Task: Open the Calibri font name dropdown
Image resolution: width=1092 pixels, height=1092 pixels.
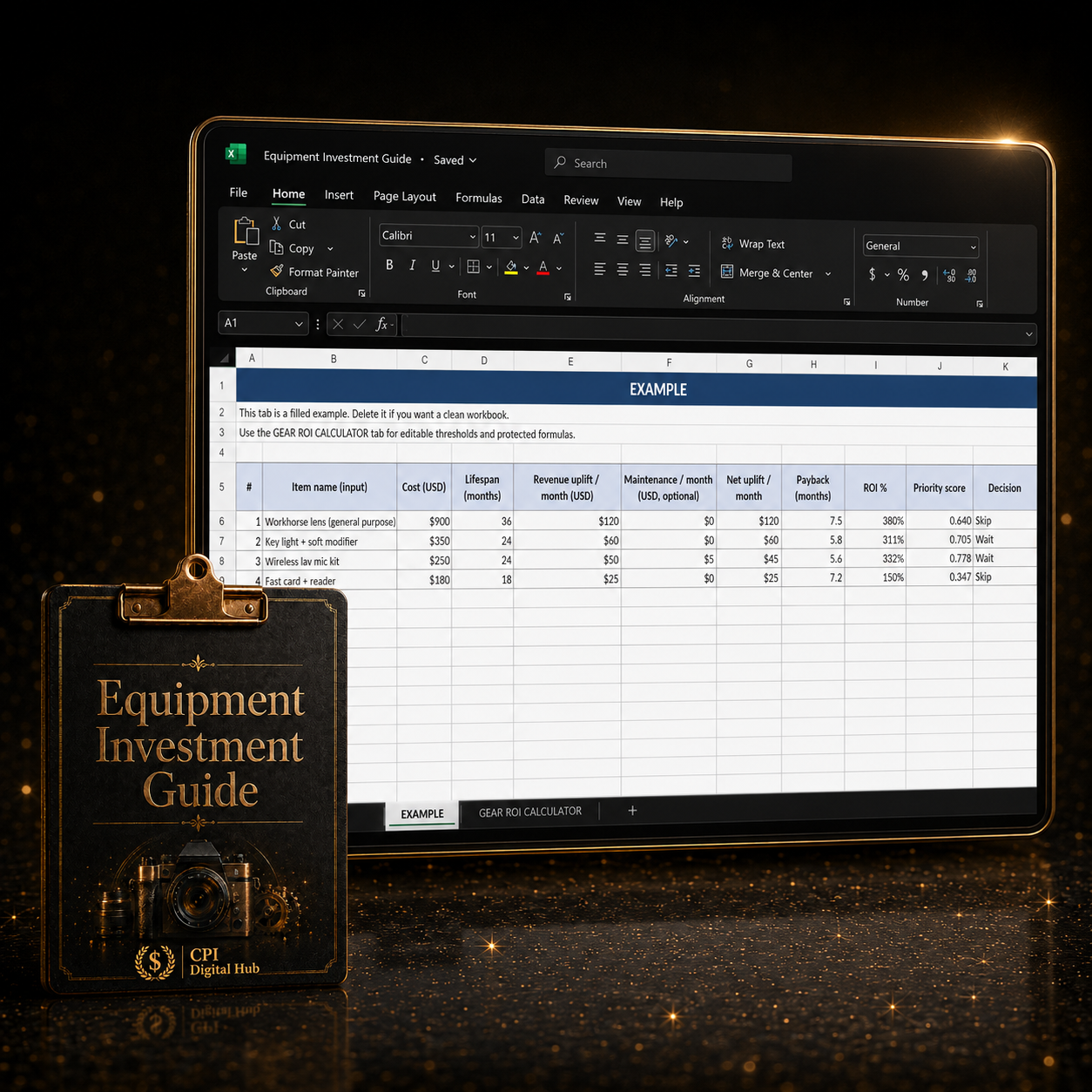Action: [x=429, y=236]
